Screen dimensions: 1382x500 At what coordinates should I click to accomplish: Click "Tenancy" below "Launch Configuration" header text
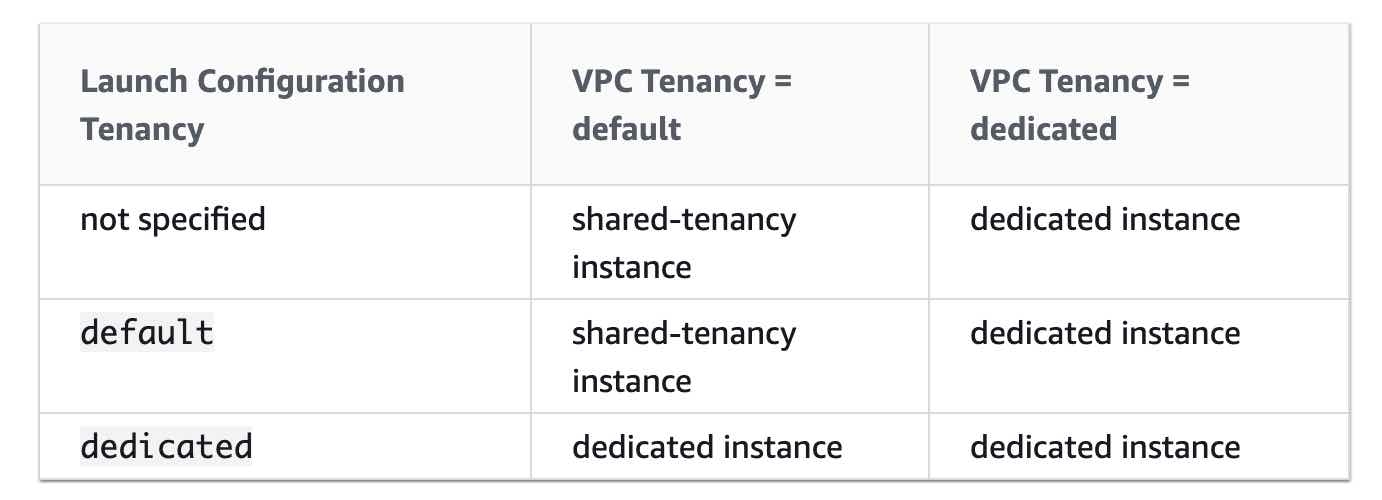(x=142, y=129)
